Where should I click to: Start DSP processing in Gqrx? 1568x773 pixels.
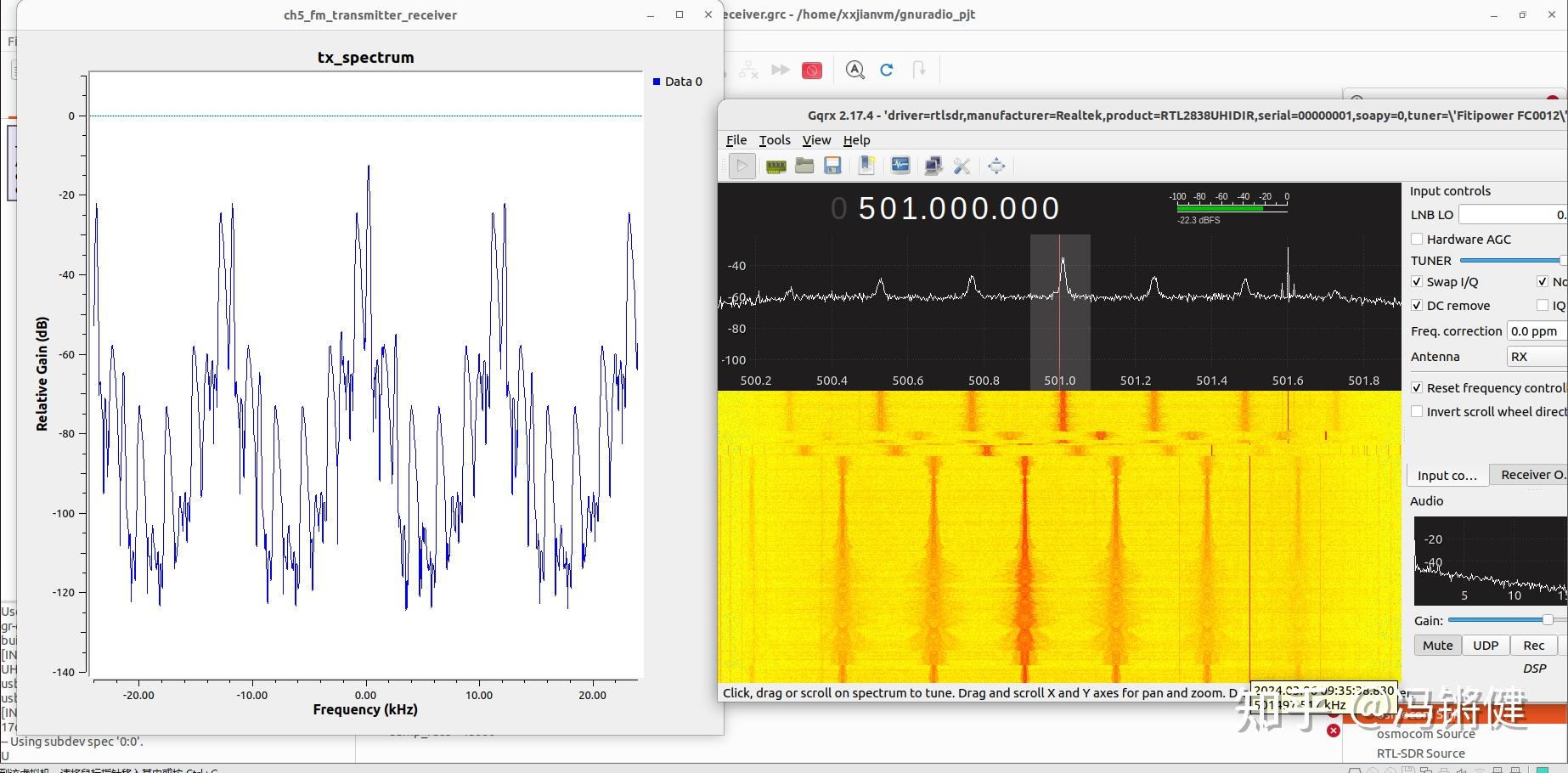click(741, 166)
